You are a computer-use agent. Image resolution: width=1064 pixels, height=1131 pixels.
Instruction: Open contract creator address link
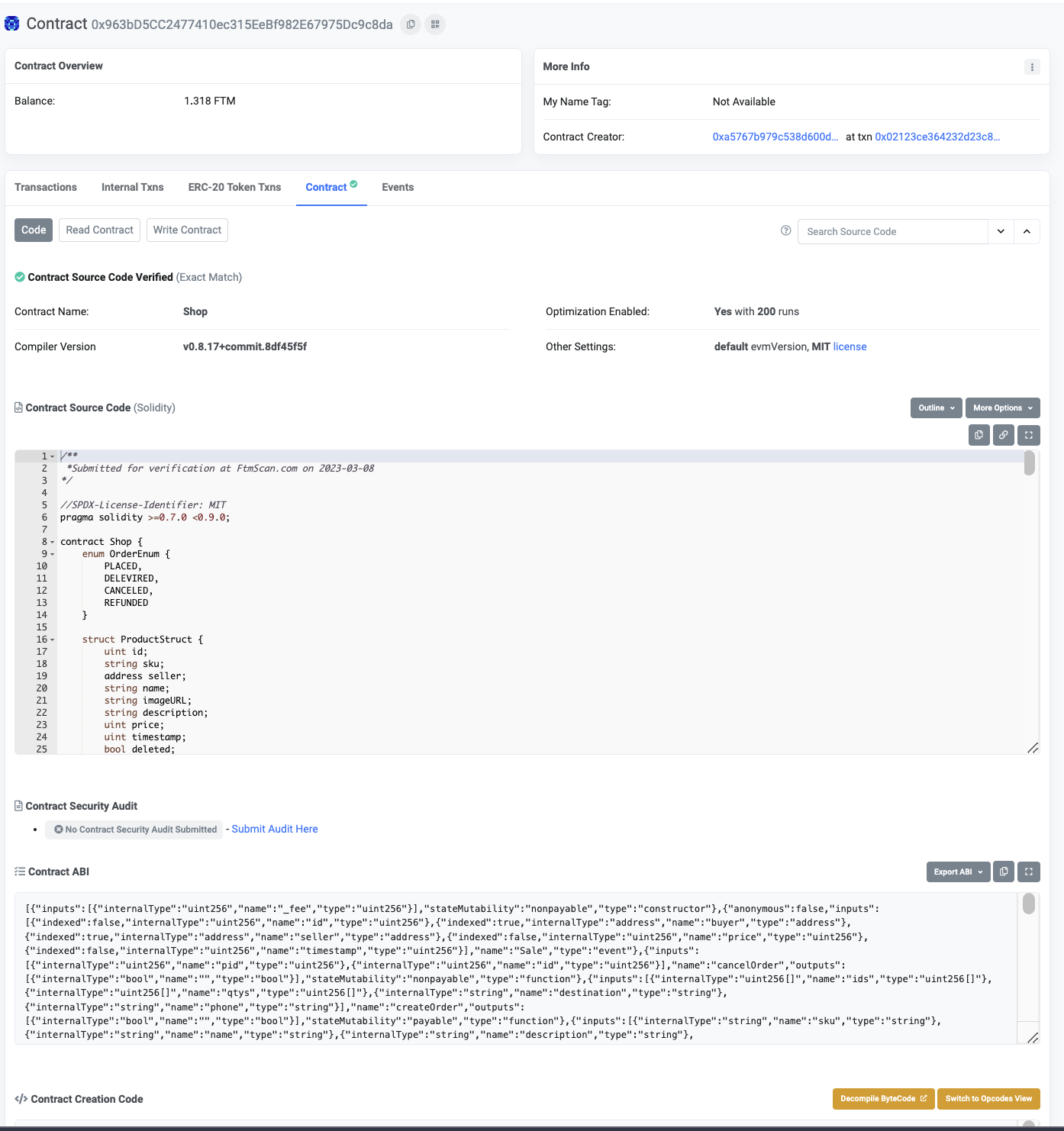point(775,137)
